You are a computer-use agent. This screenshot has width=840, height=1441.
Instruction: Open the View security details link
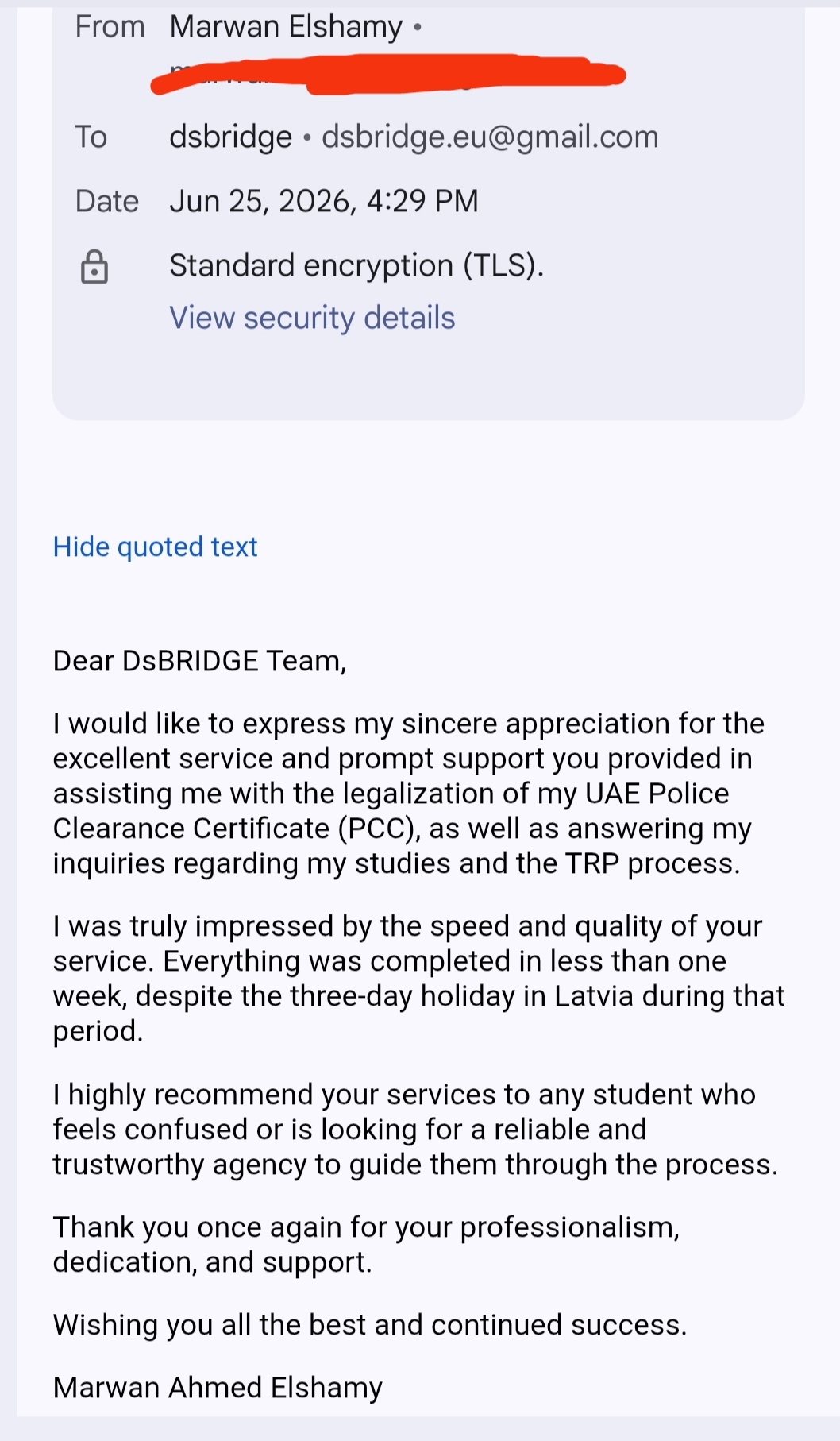tap(312, 318)
